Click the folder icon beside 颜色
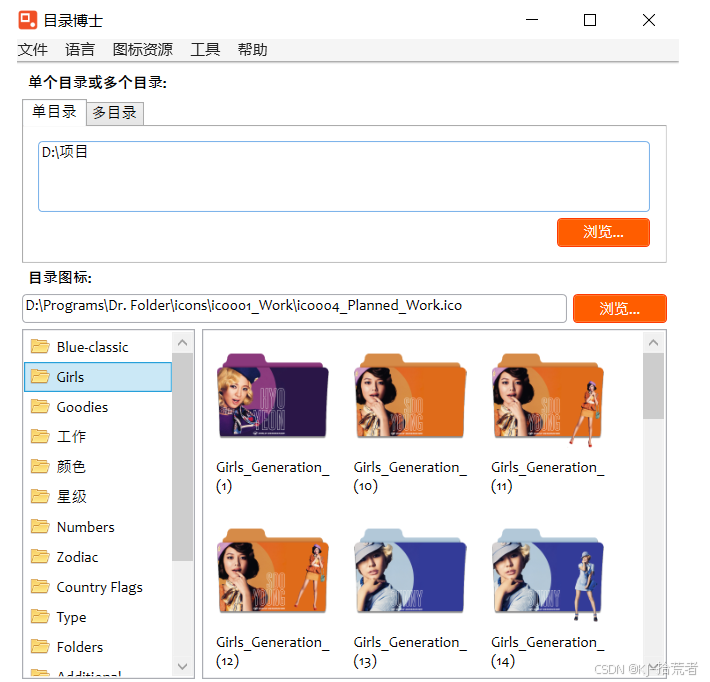The height and width of the screenshot is (682, 710). click(x=40, y=466)
